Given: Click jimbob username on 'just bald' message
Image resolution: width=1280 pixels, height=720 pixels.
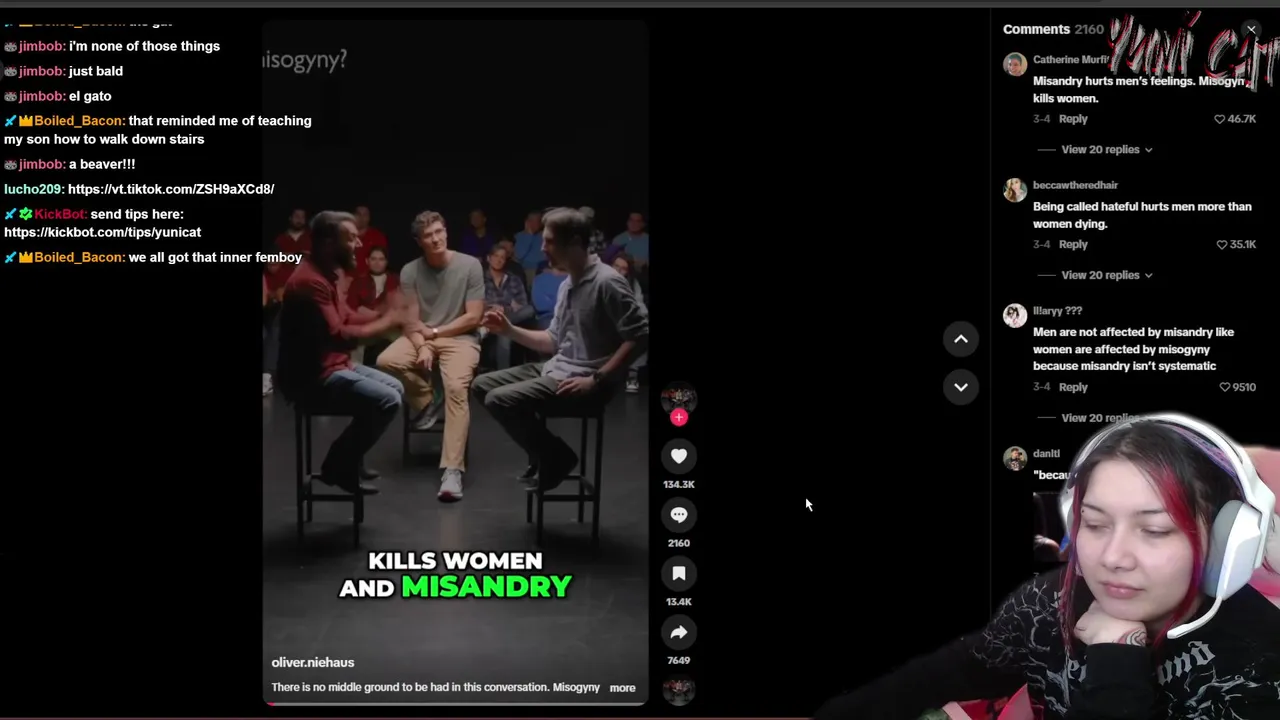Looking at the screenshot, I should [41, 71].
